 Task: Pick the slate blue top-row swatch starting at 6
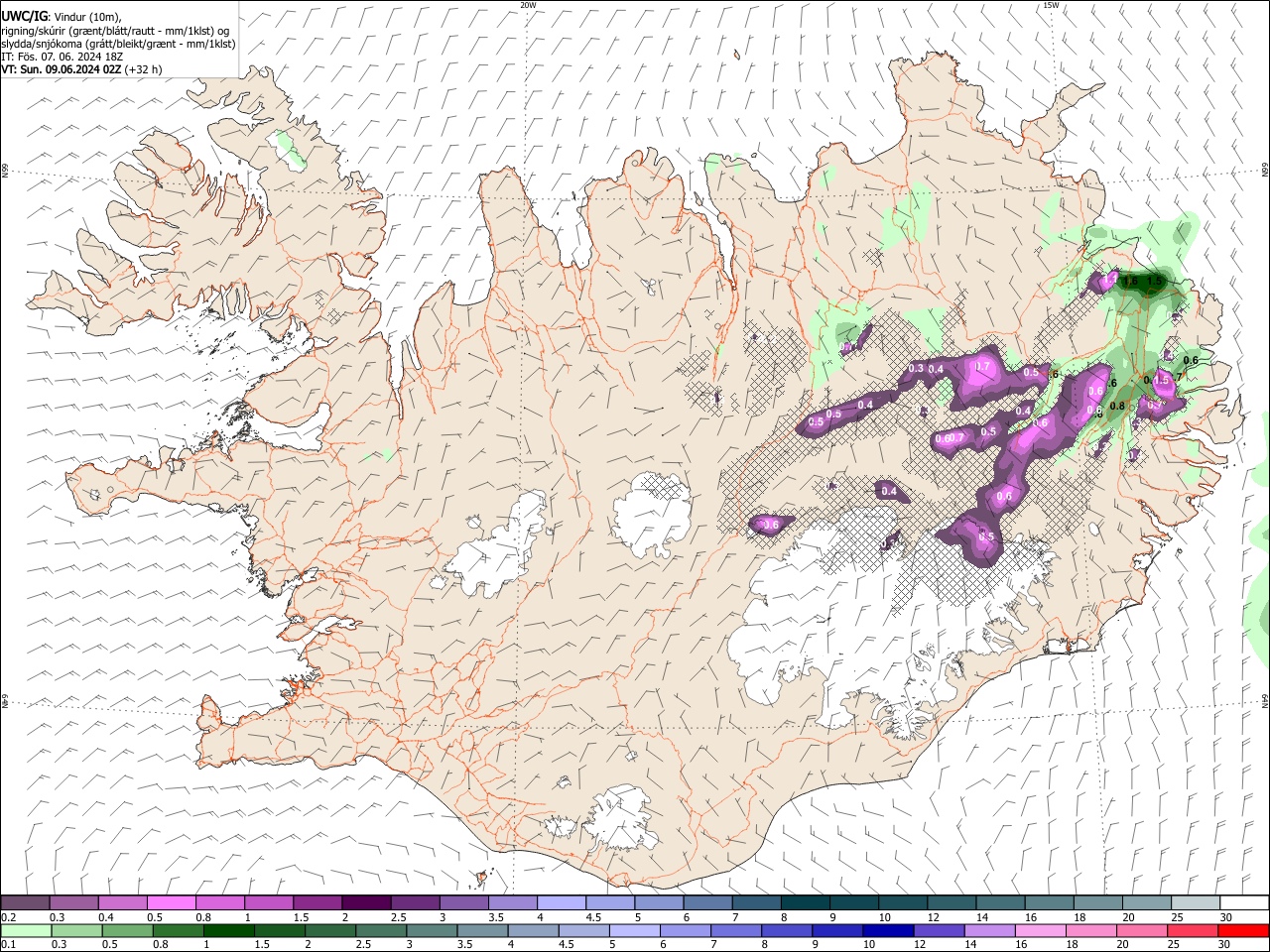tap(708, 902)
